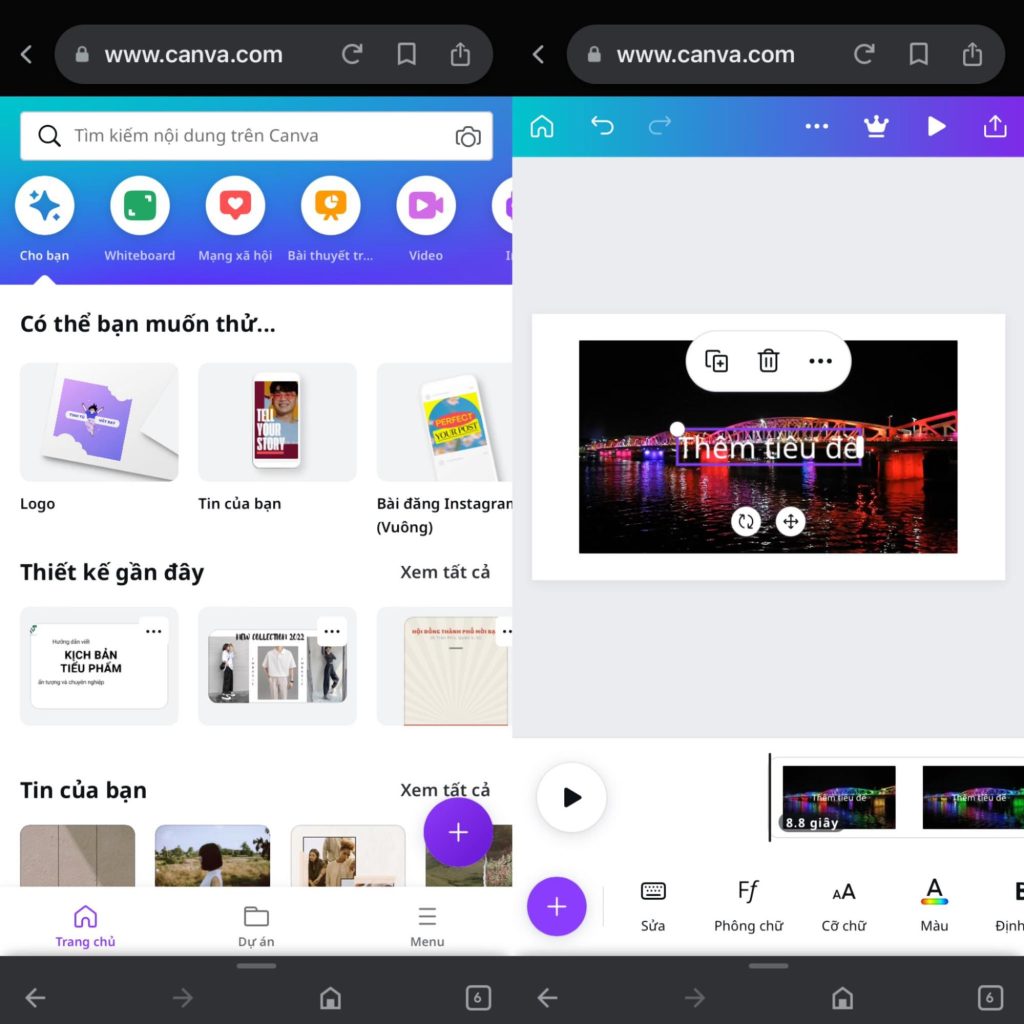Duplicate the selected text element
Screen dimensions: 1024x1024
[716, 361]
